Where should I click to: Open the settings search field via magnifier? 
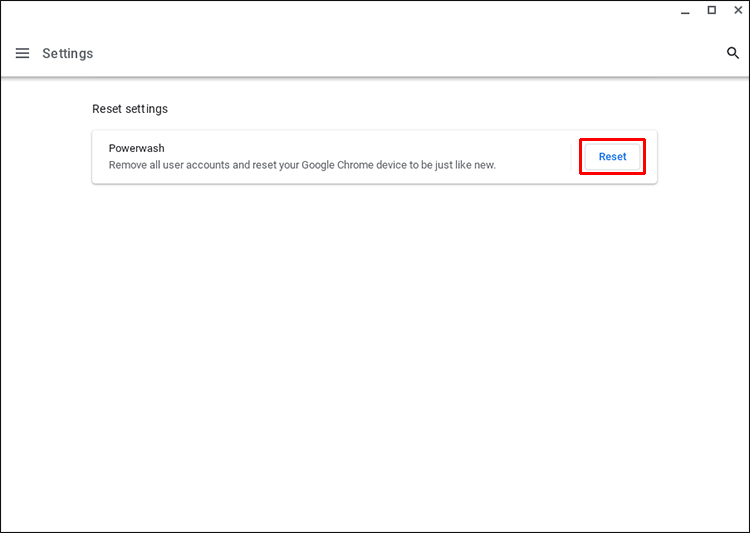point(732,53)
